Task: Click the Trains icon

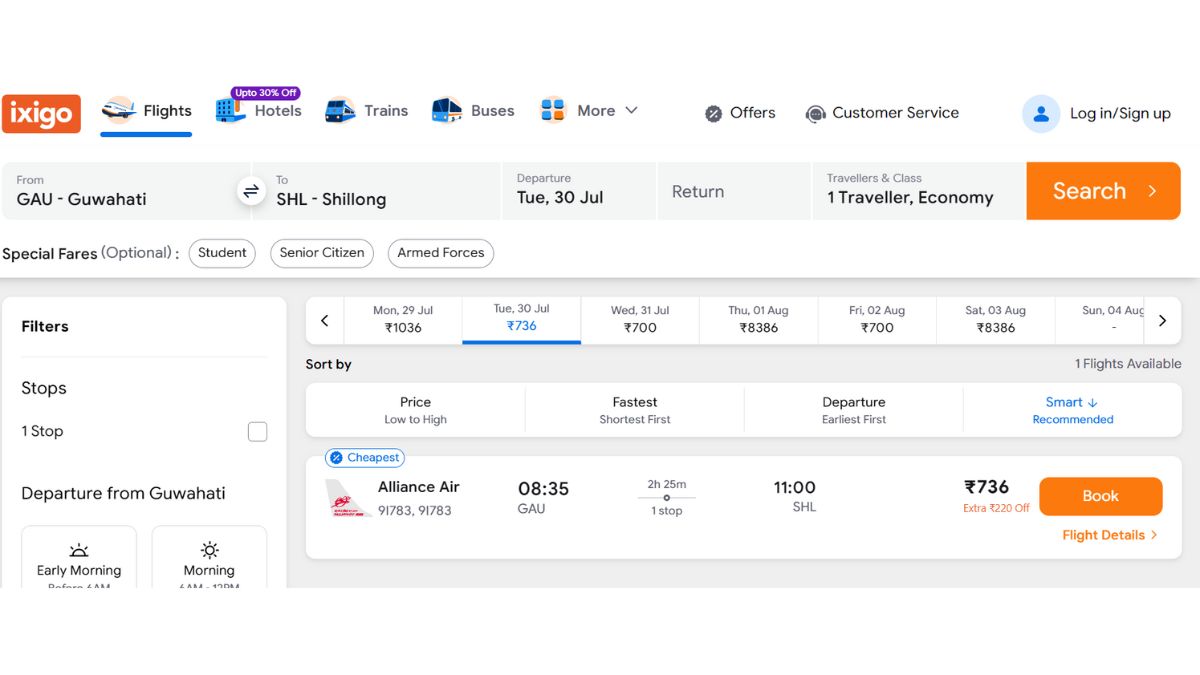Action: [340, 110]
